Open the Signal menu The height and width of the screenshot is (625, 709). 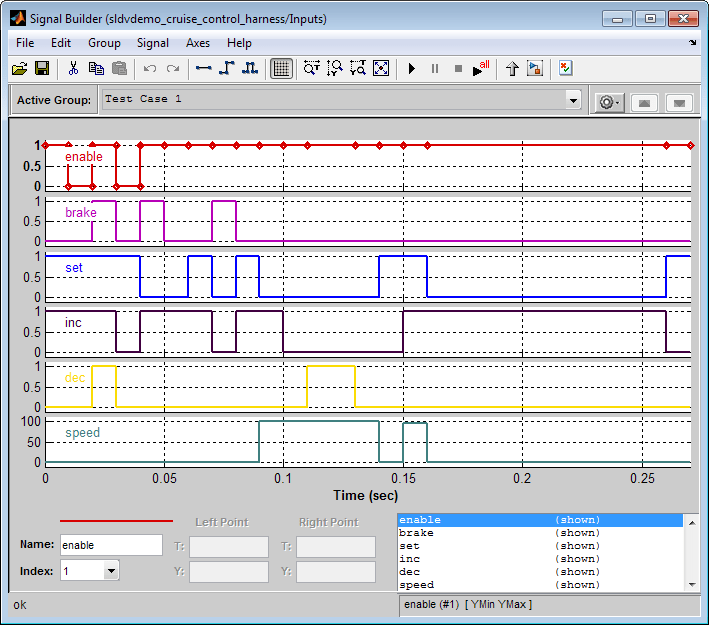coord(153,43)
